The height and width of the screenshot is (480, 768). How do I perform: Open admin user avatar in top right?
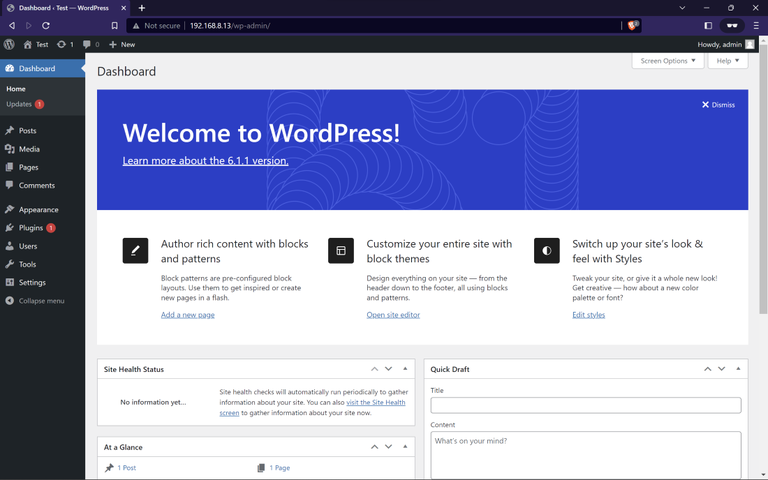[749, 44]
